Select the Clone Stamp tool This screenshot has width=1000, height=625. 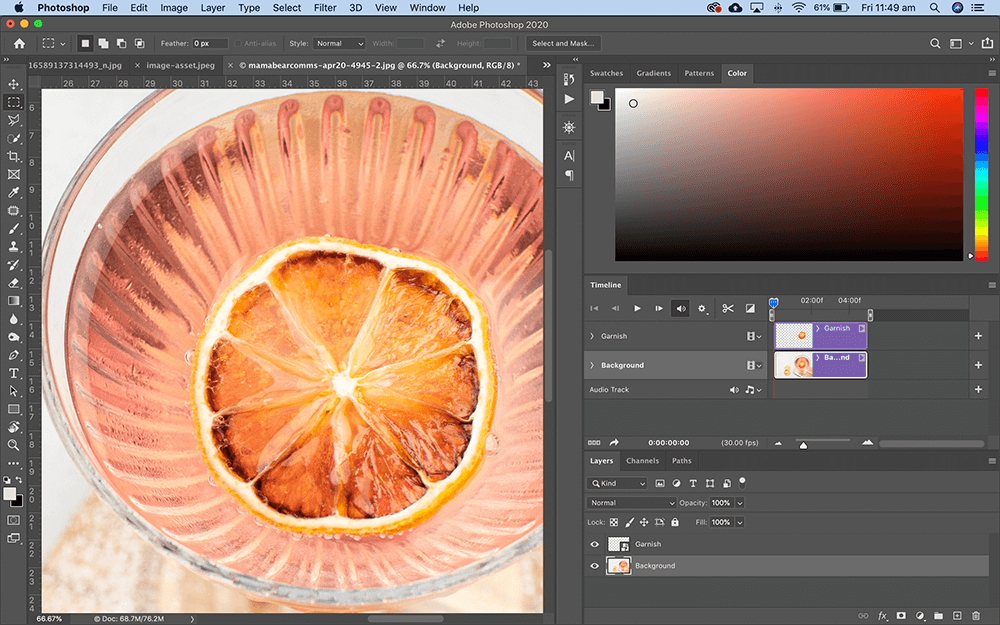pyautogui.click(x=13, y=246)
